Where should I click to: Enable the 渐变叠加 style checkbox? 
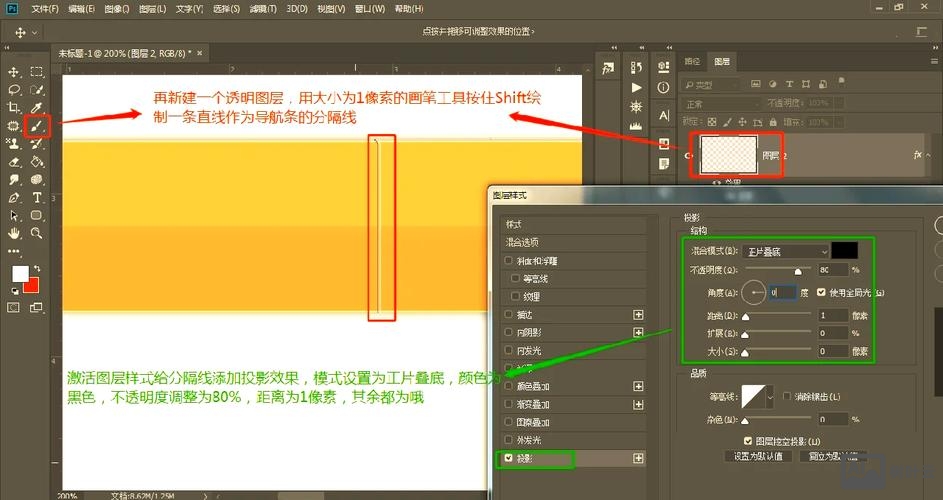click(x=508, y=404)
